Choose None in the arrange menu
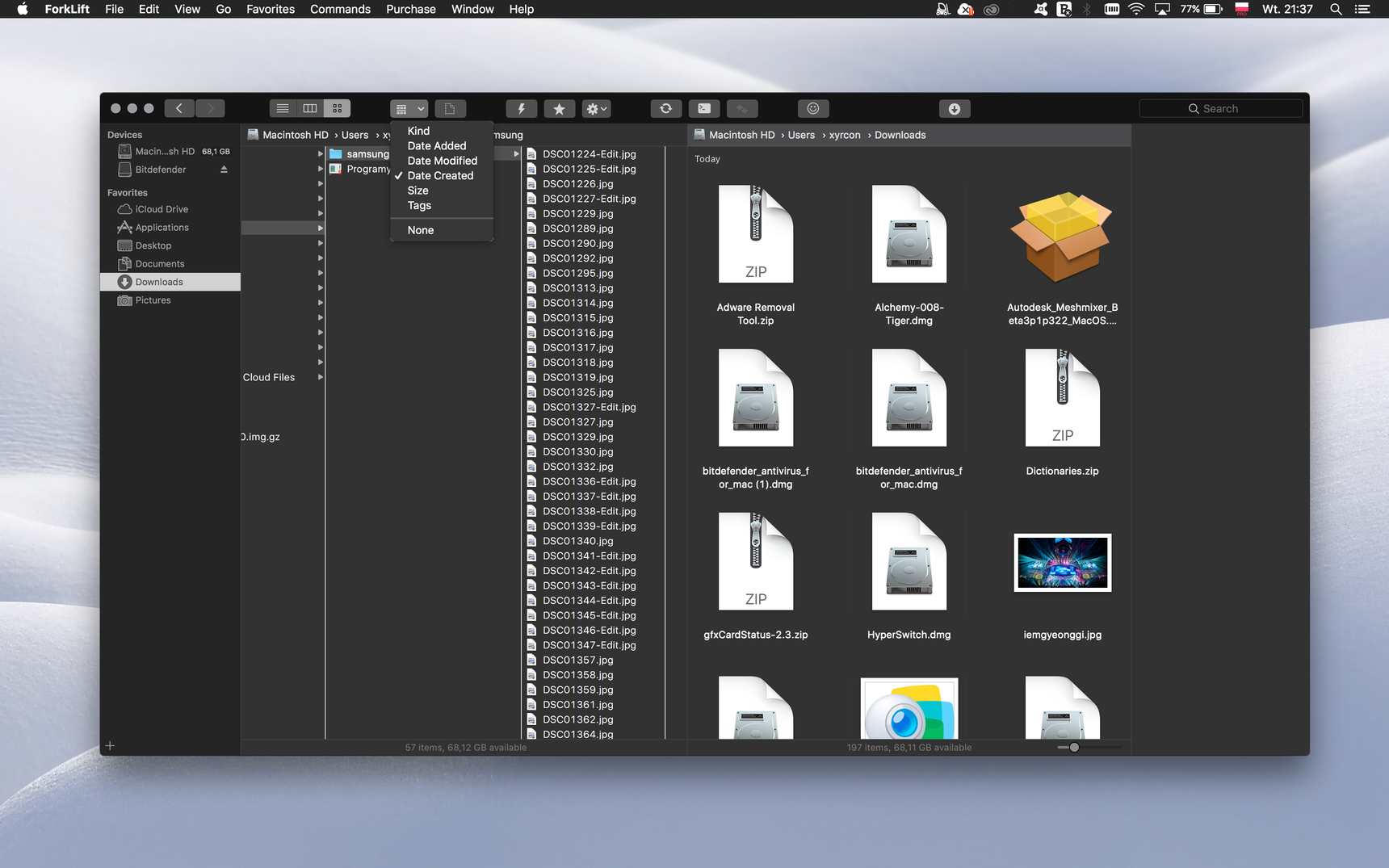This screenshot has width=1389, height=868. pyautogui.click(x=442, y=230)
